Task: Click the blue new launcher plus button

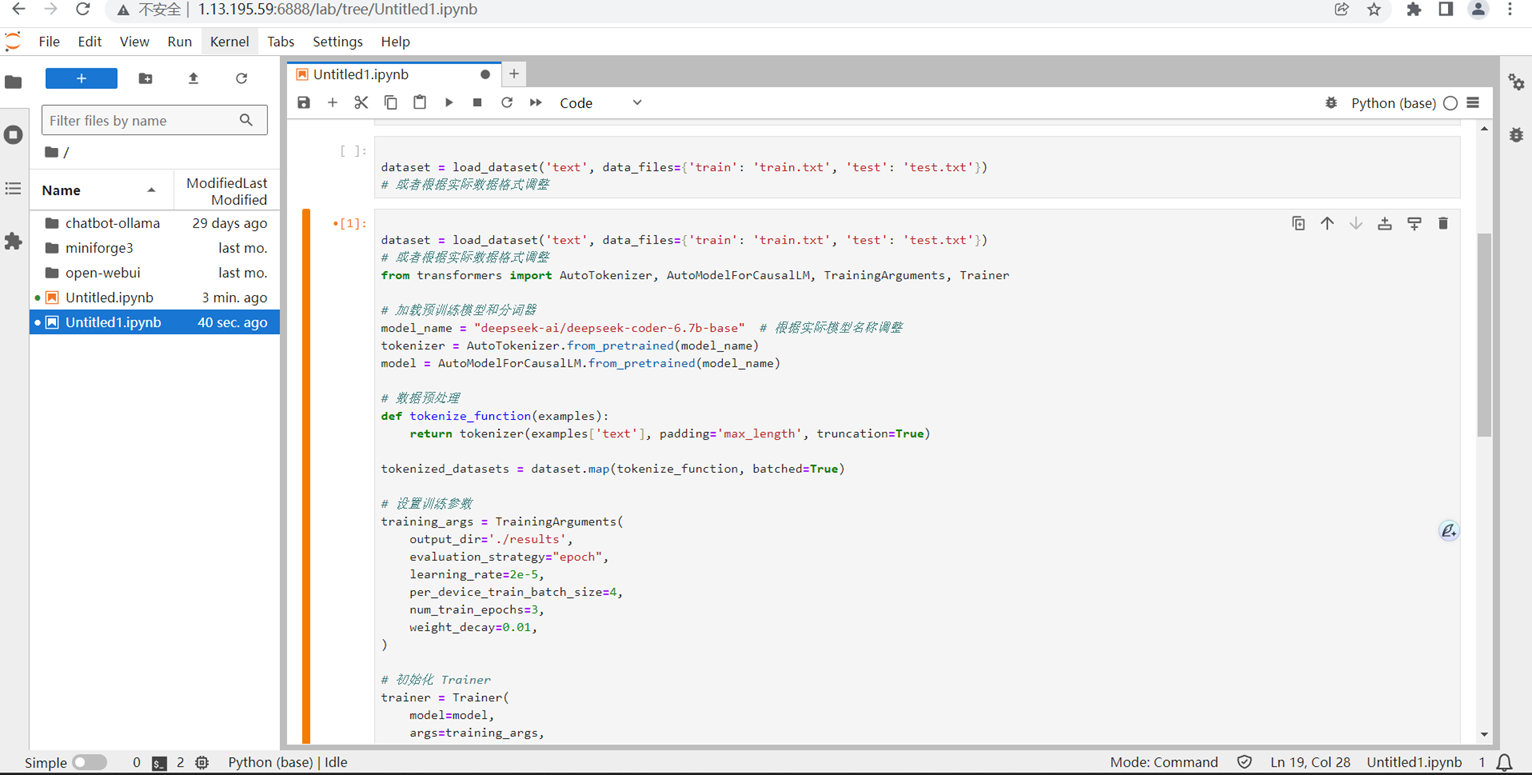Action: point(81,78)
